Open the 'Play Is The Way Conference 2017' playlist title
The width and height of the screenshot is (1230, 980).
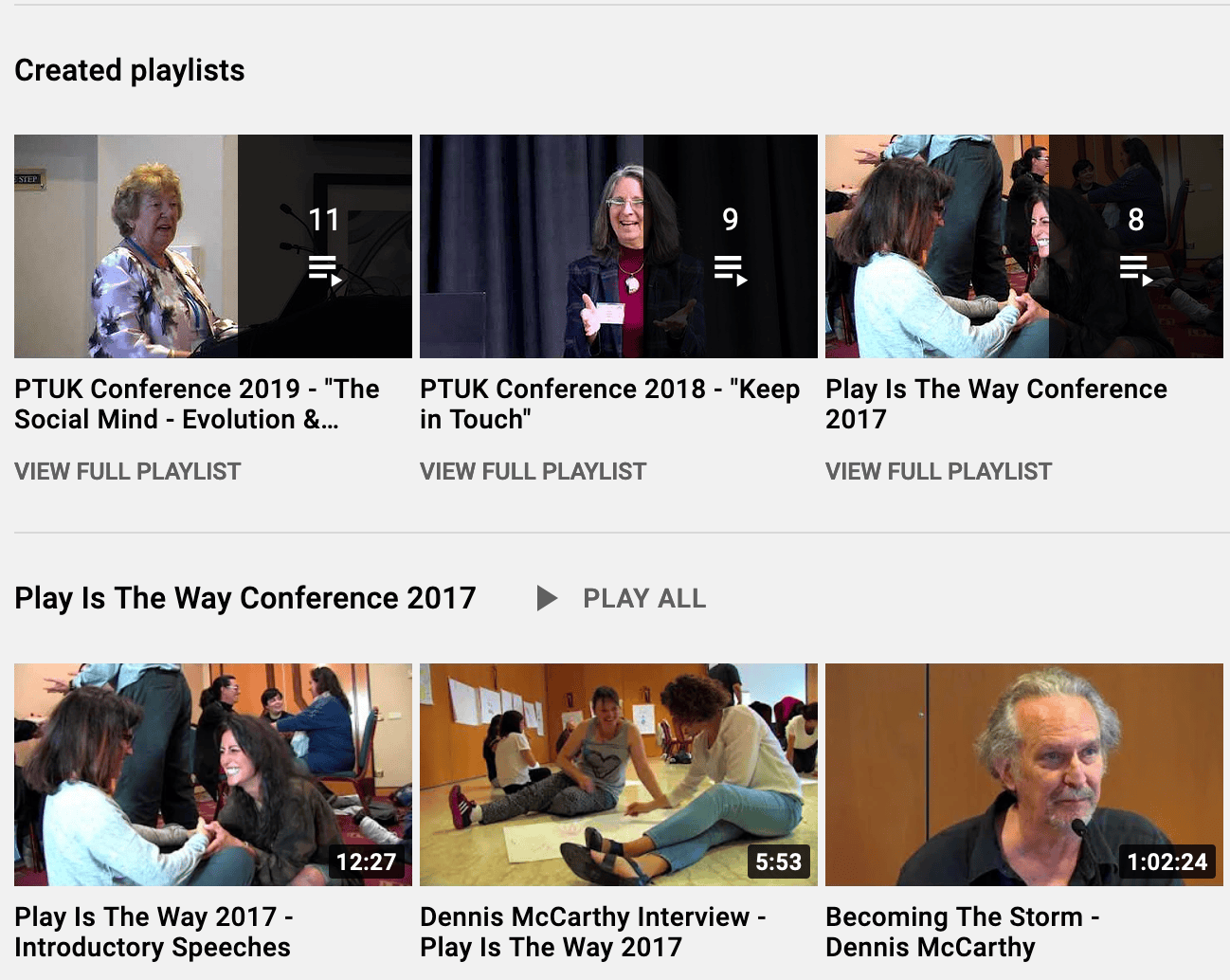click(x=996, y=404)
